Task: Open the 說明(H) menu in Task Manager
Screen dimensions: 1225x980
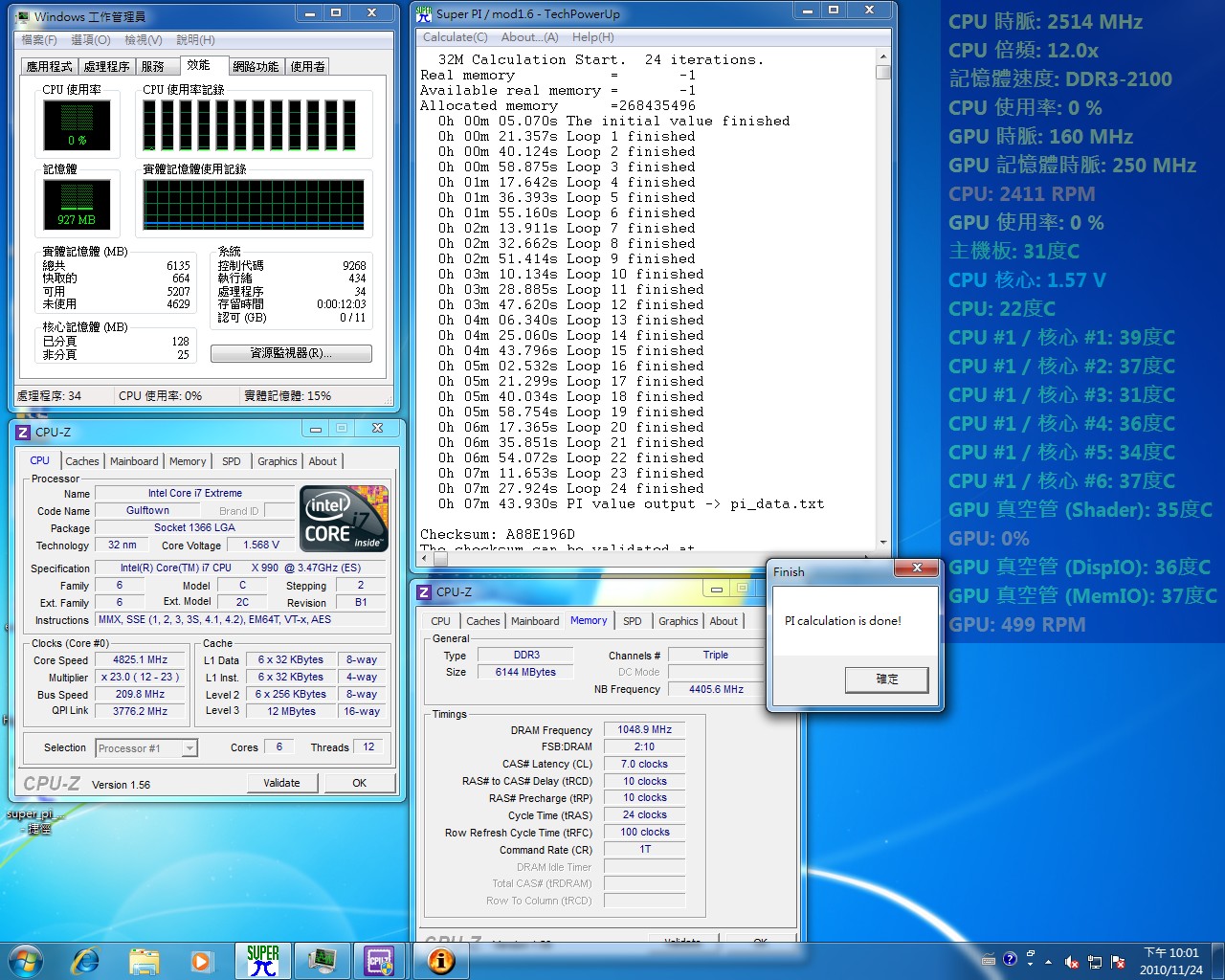Action: coord(195,40)
